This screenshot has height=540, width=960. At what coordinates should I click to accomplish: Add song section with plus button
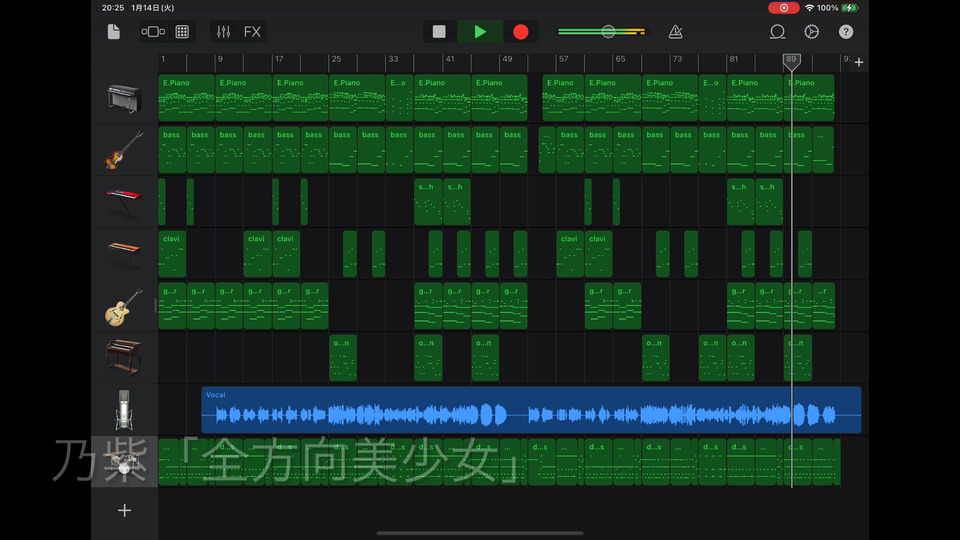point(859,62)
